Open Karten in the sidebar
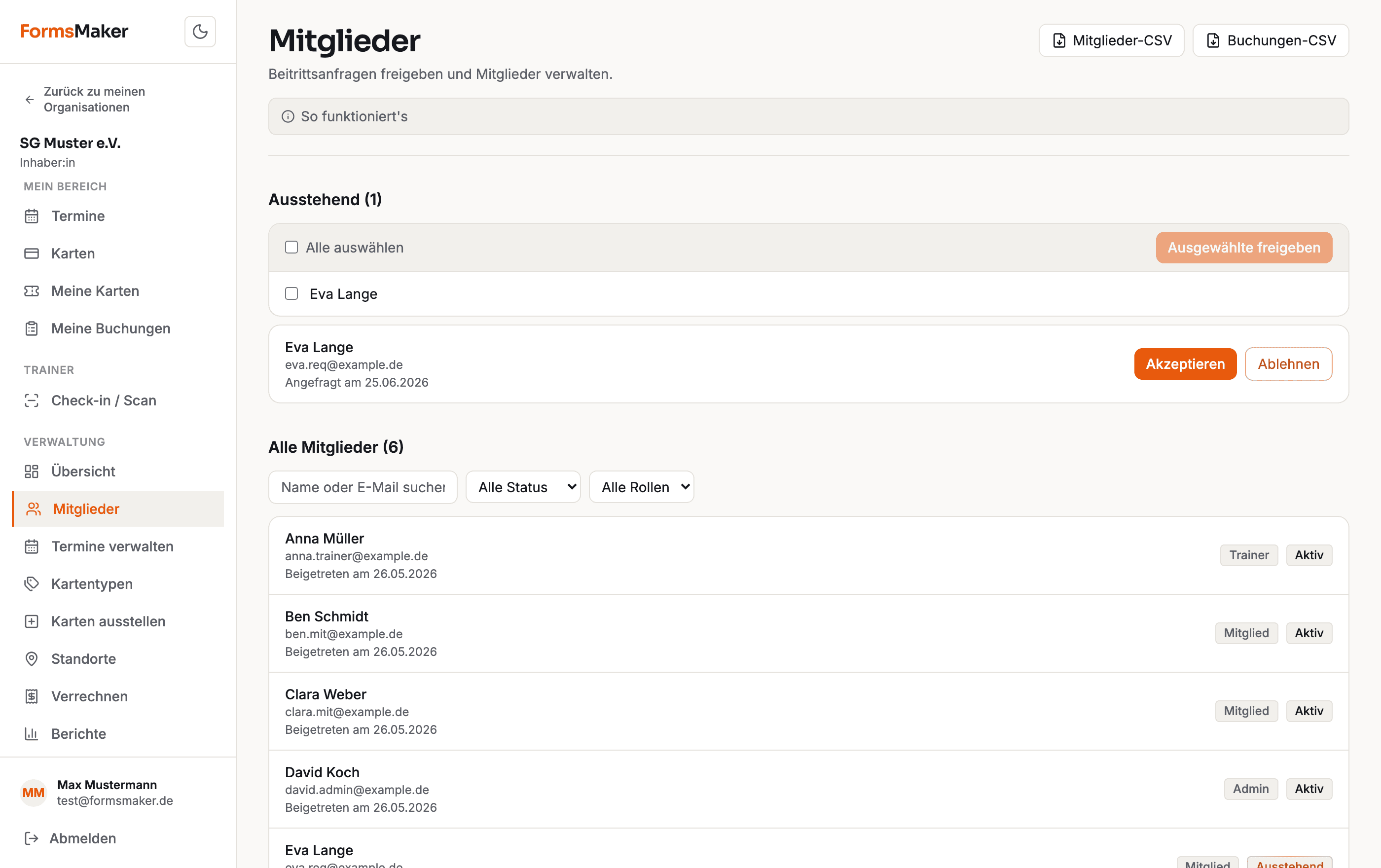 point(118,253)
